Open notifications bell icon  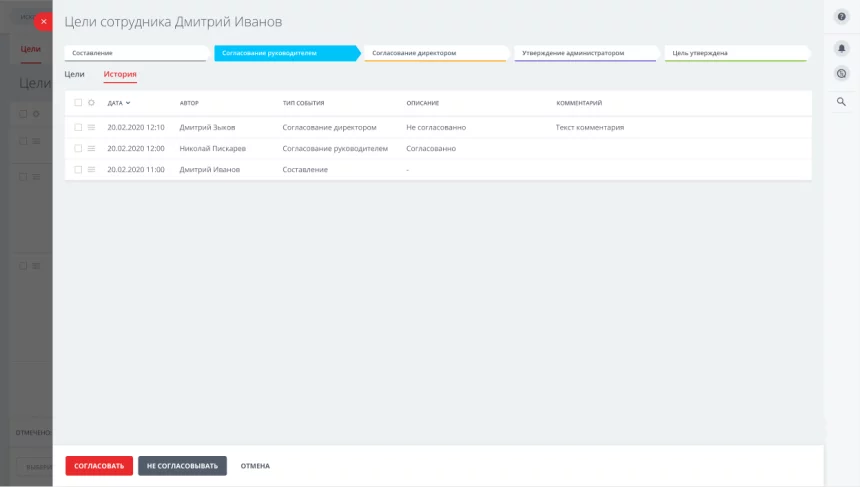[841, 48]
